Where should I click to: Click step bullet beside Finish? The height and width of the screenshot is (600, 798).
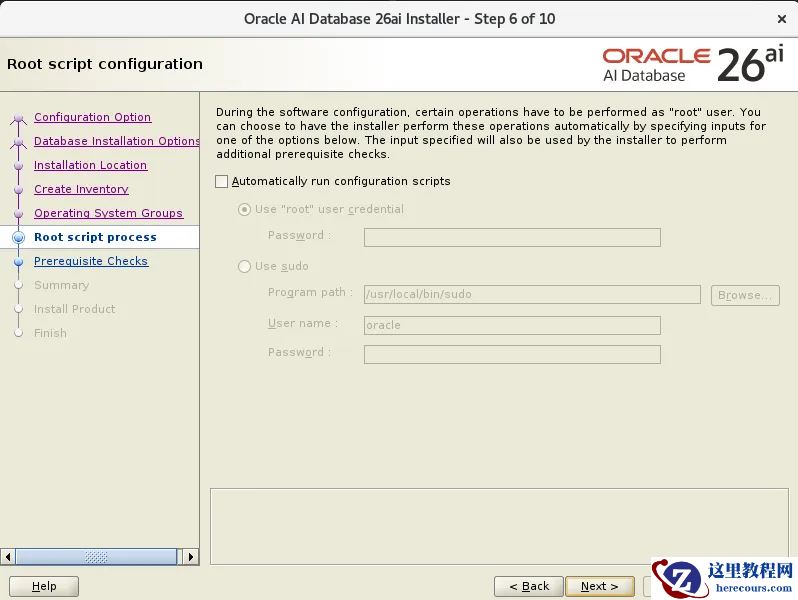[19, 333]
